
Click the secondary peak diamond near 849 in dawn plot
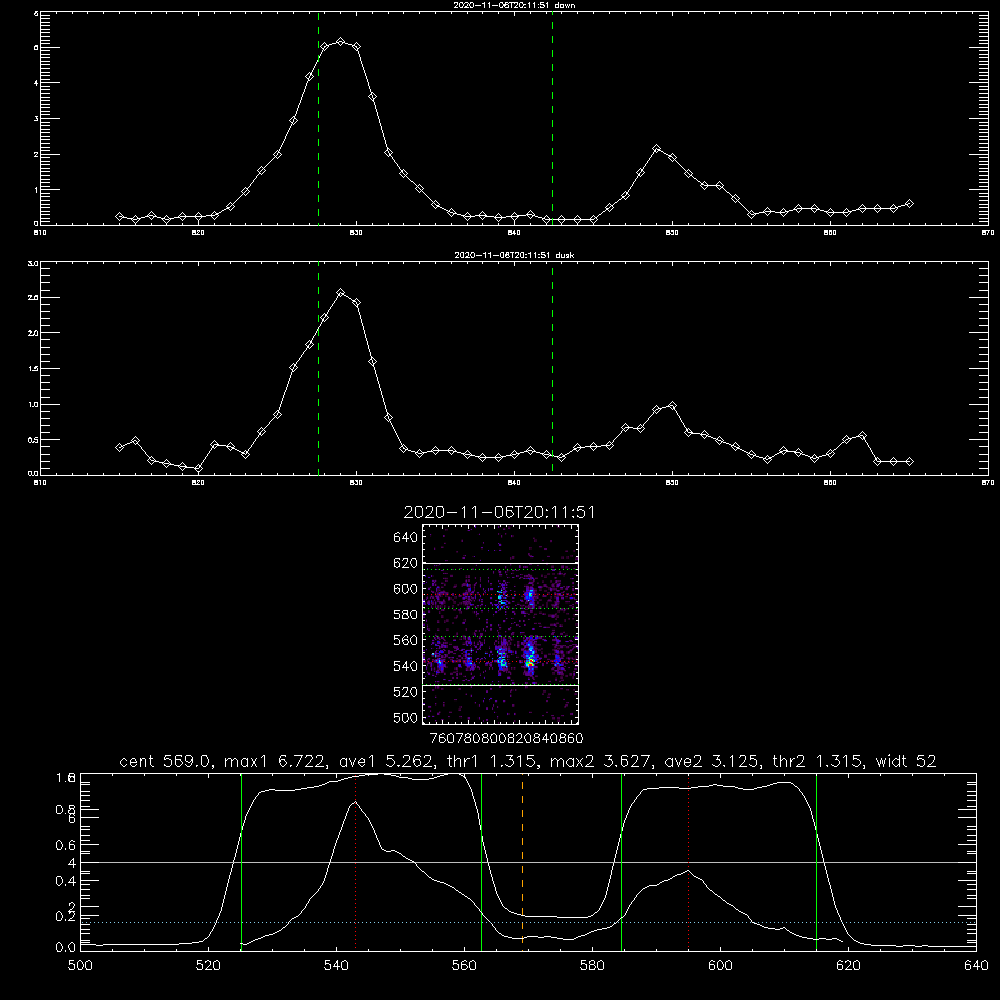point(656,149)
